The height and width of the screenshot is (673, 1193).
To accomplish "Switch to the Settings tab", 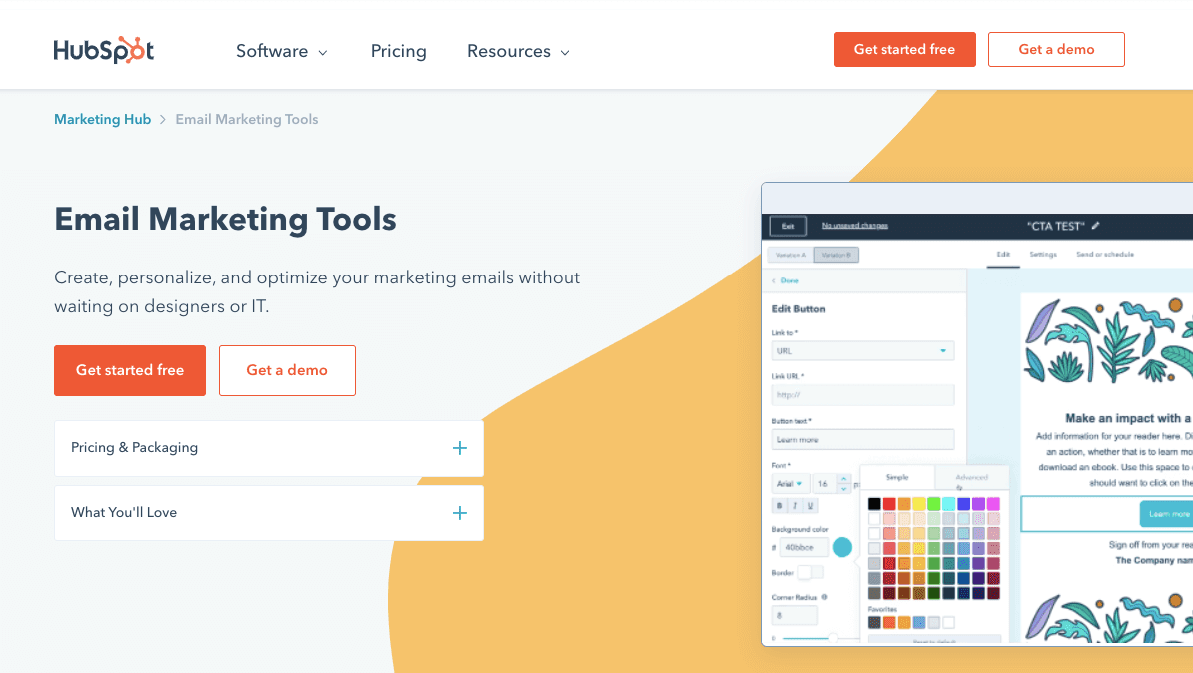I will (x=1043, y=255).
